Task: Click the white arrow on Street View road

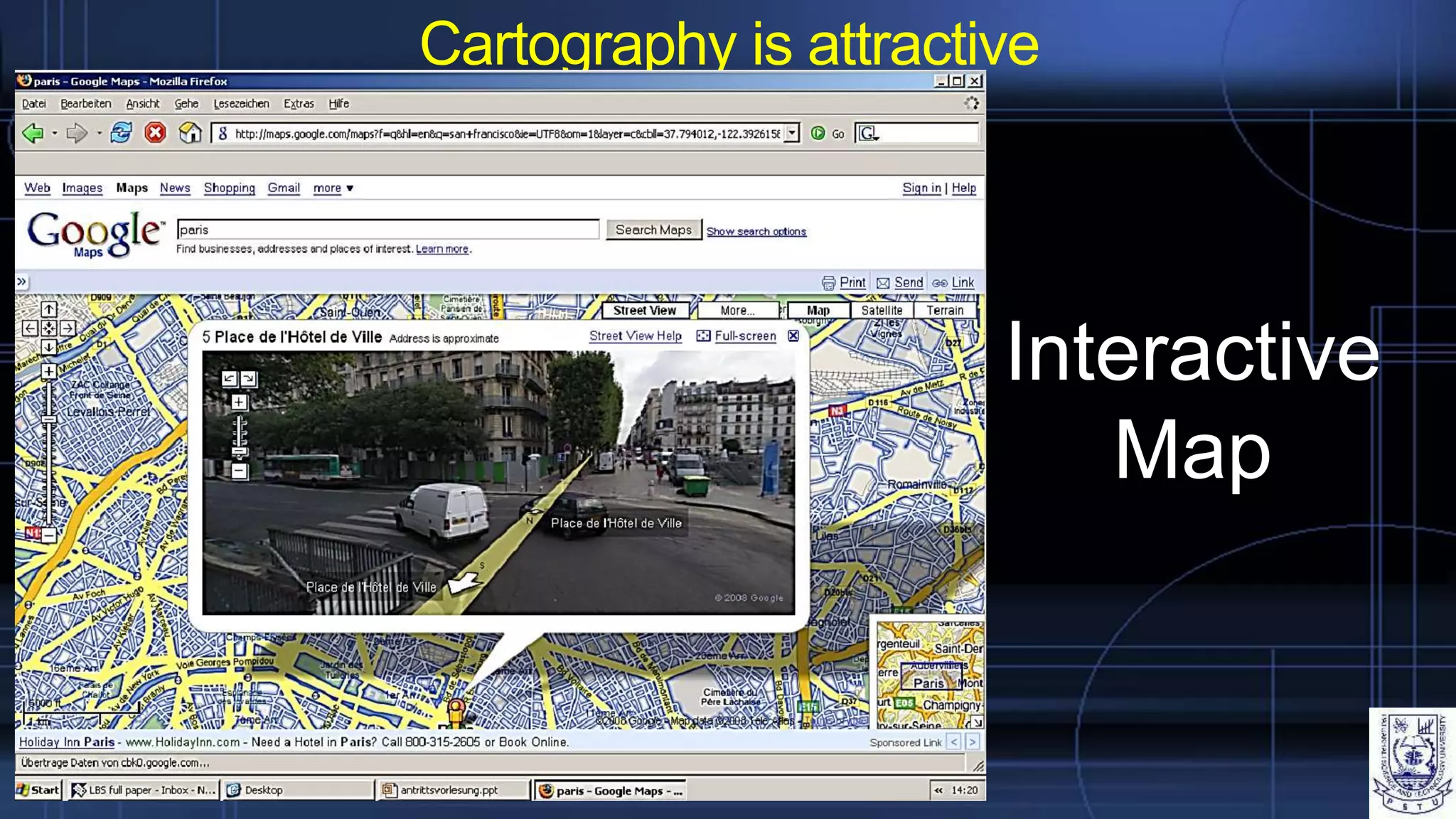Action: (x=465, y=583)
